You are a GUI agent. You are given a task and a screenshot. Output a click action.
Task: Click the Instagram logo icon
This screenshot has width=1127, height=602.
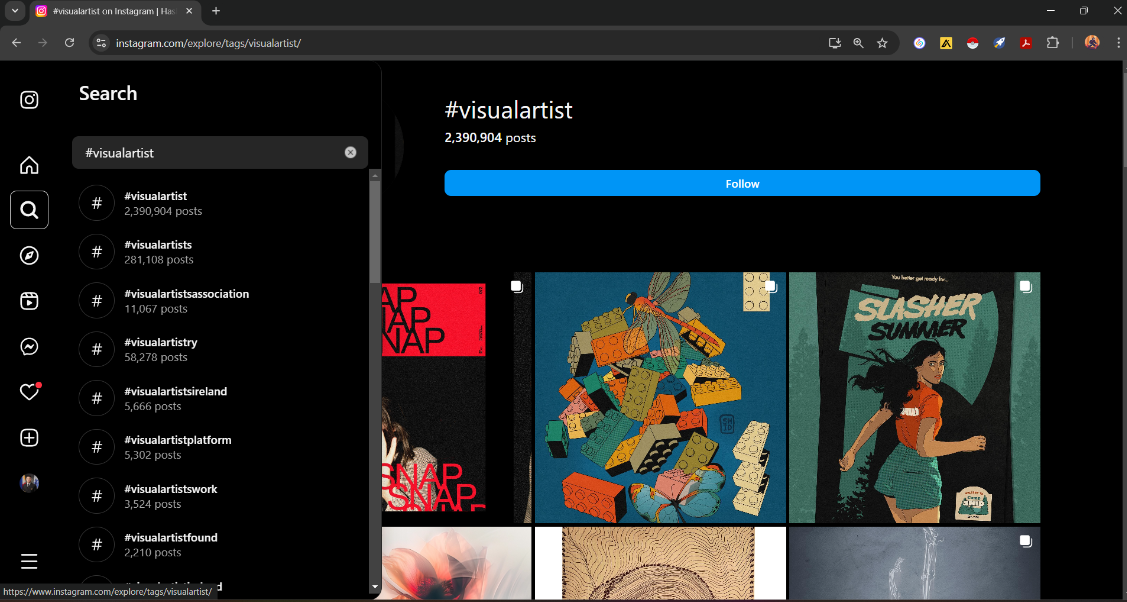coord(30,100)
